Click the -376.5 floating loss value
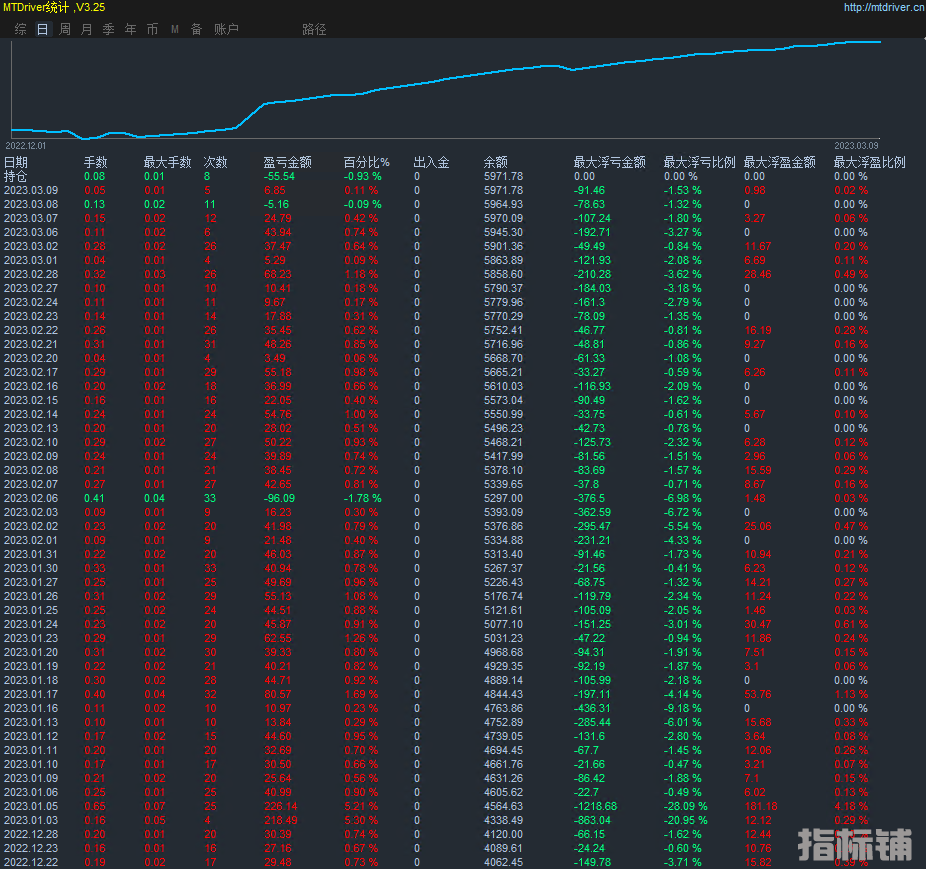The height and width of the screenshot is (869, 926). coord(589,499)
